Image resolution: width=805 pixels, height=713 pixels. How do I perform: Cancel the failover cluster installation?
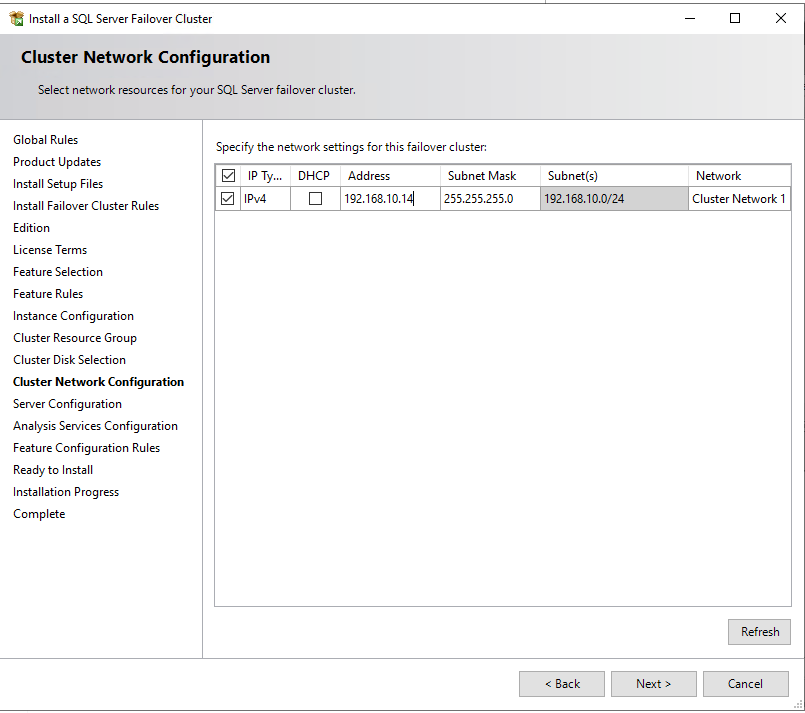[x=745, y=684]
